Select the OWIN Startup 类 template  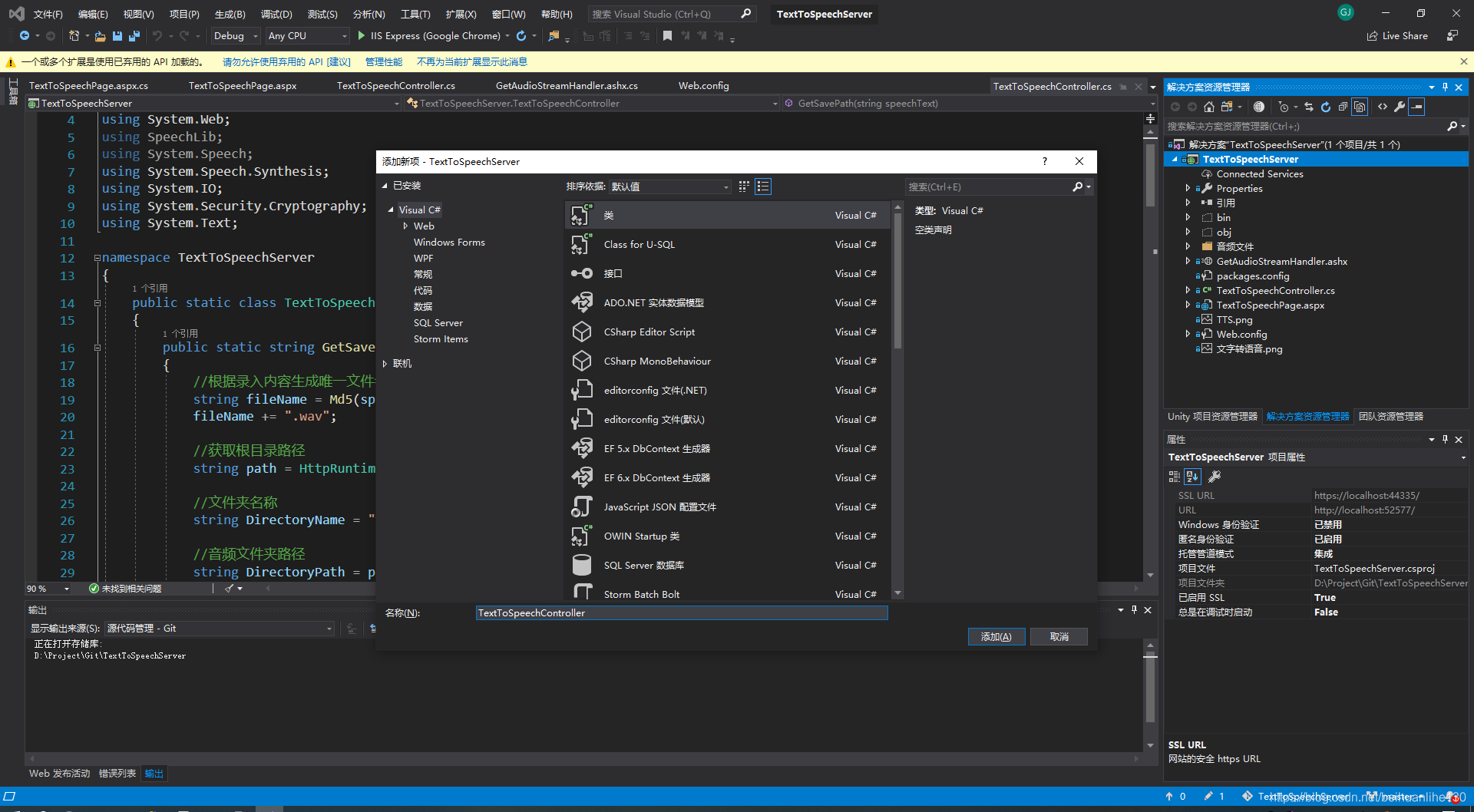[x=728, y=536]
